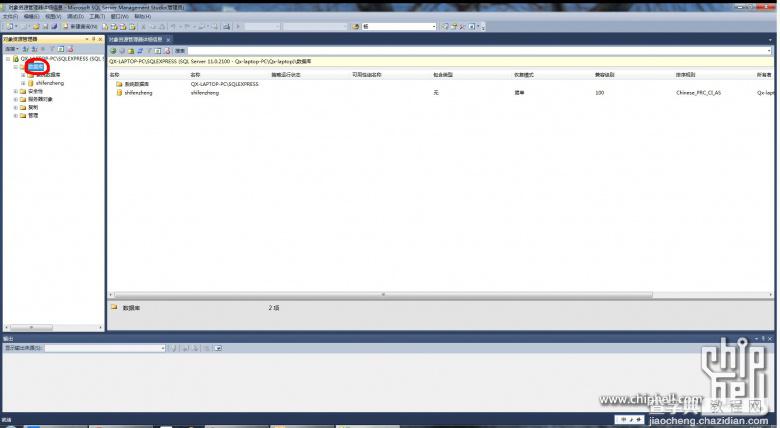Open the 帮助(H) menu
This screenshot has height=428, width=780.
click(x=142, y=16)
